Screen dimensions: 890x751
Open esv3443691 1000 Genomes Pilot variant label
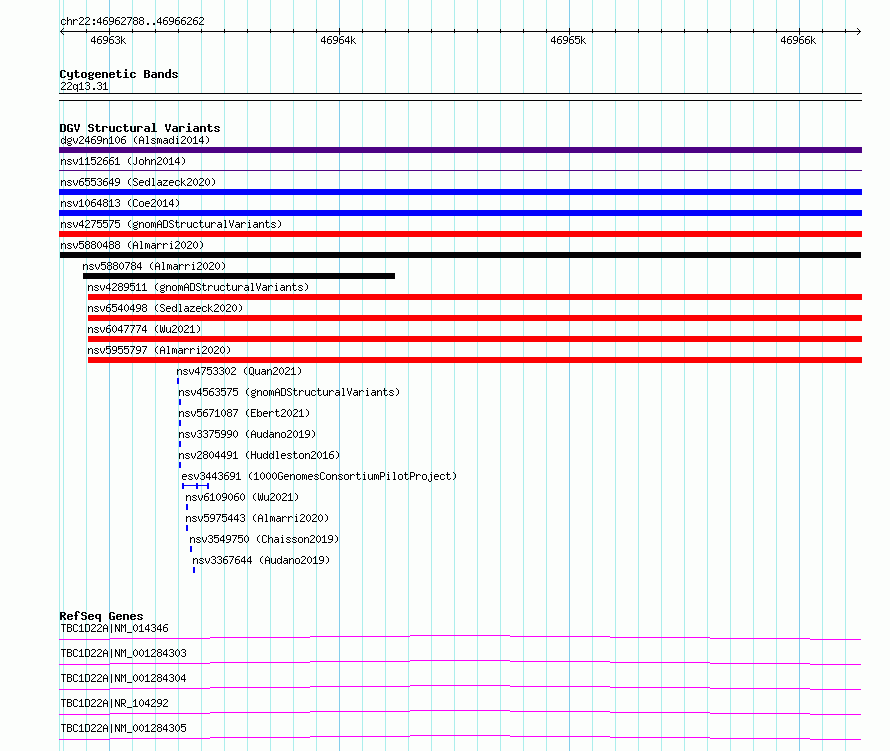(319, 476)
